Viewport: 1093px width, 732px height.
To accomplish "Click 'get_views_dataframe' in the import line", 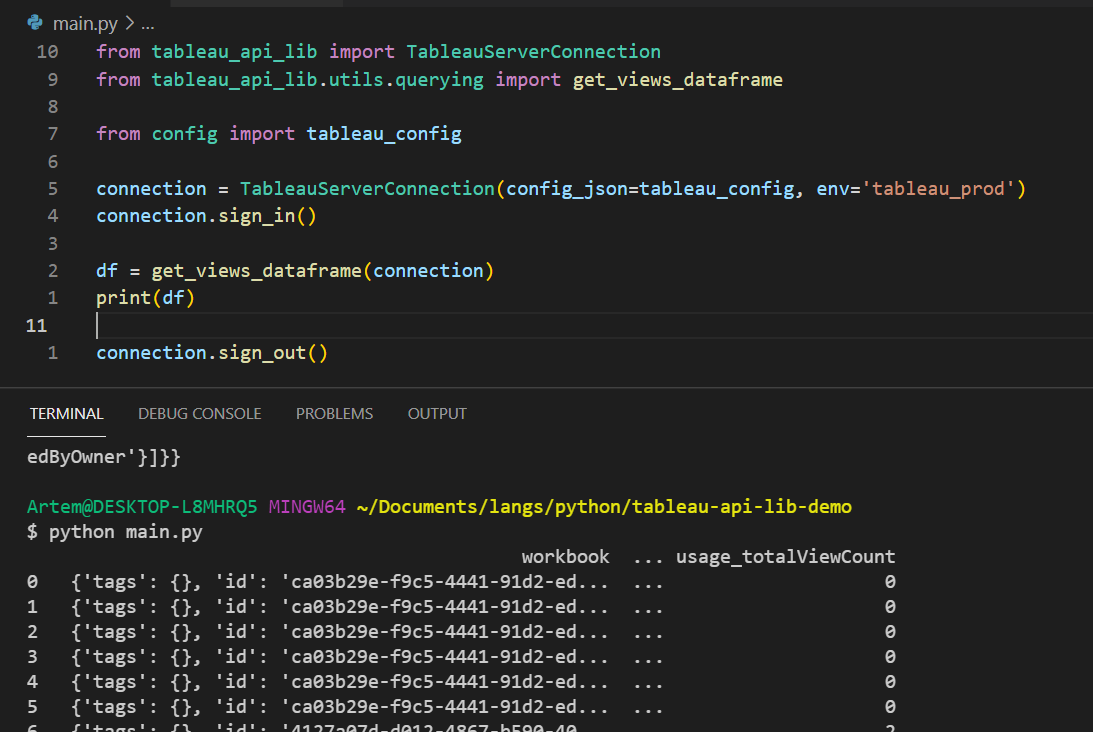I will click(678, 79).
